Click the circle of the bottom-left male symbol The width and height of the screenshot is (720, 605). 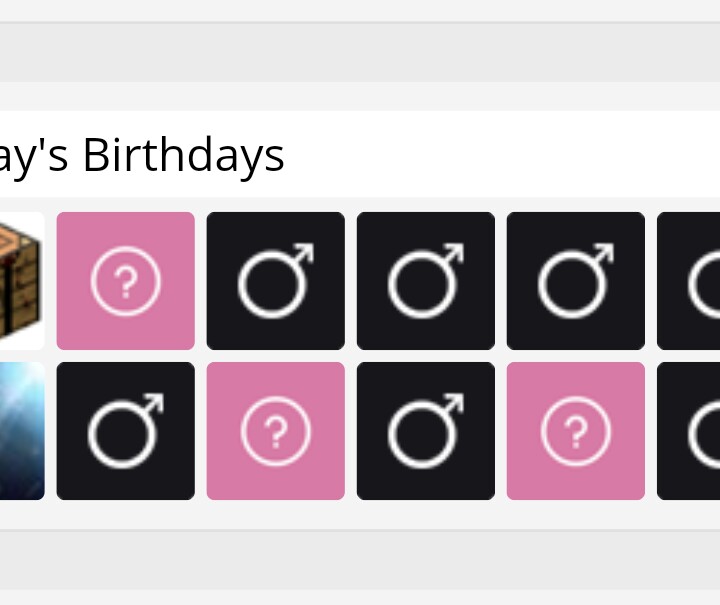coord(120,435)
